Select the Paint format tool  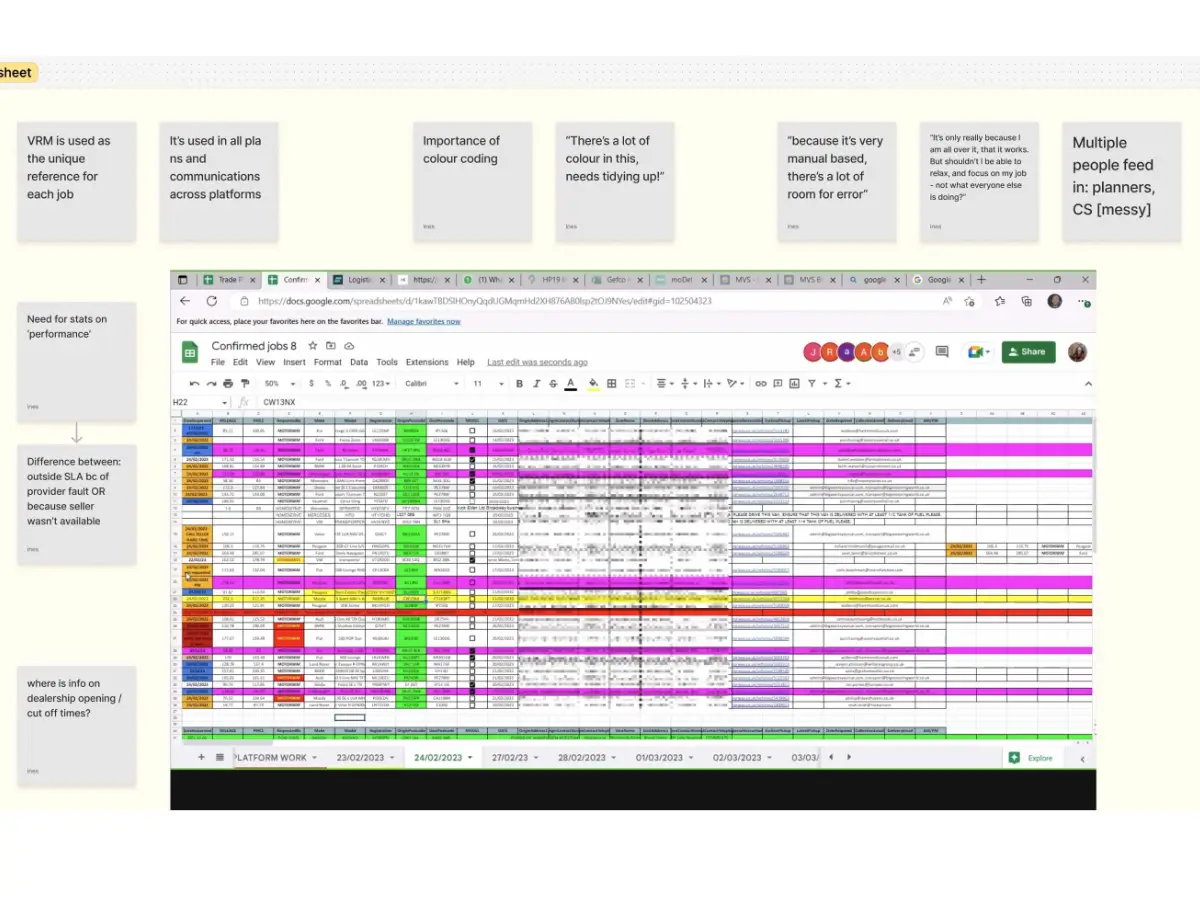pos(245,383)
